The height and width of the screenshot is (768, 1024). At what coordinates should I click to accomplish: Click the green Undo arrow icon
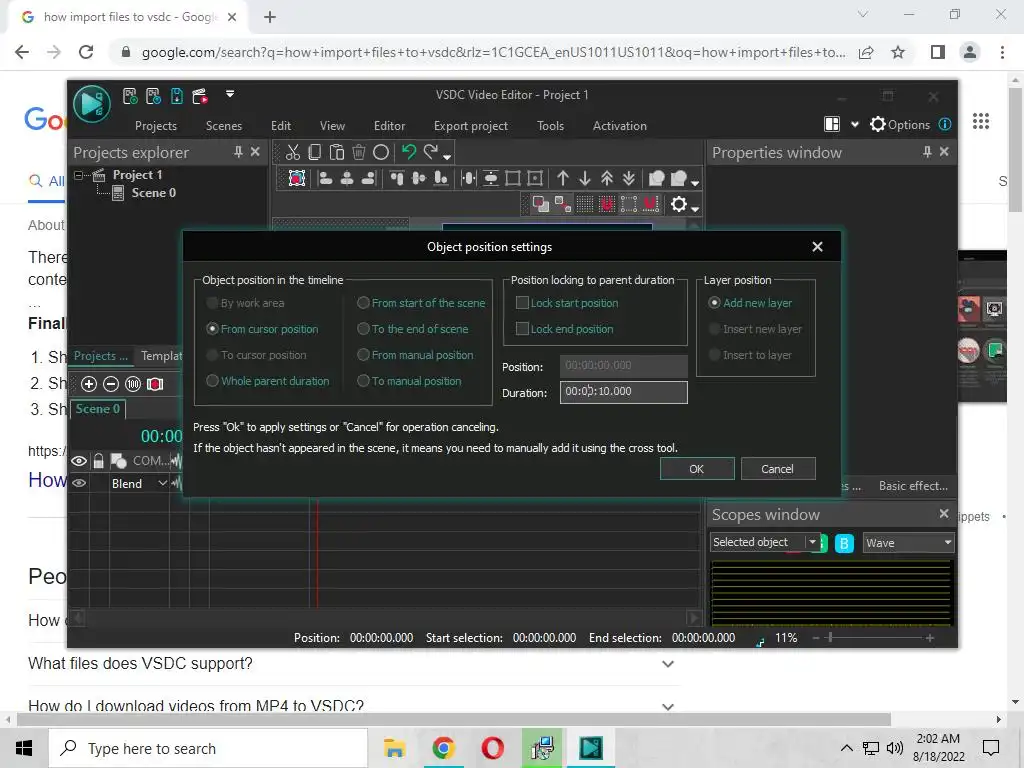(x=409, y=153)
